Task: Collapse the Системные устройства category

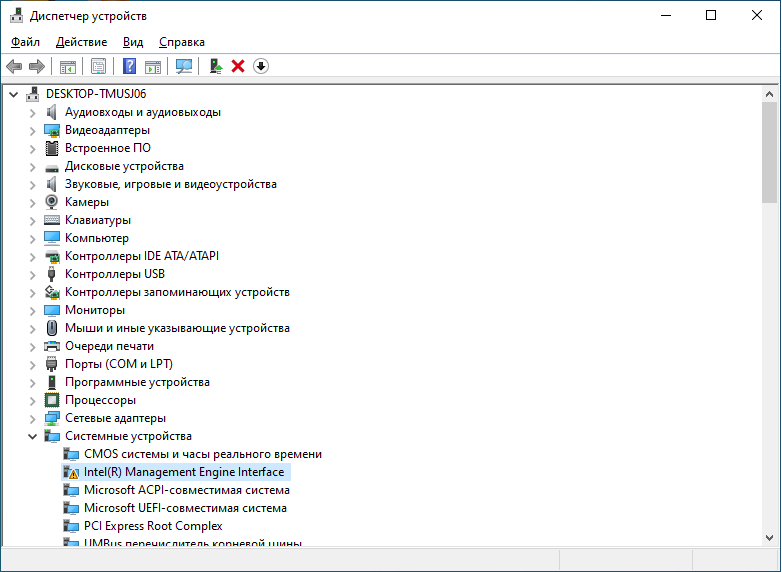Action: click(x=32, y=436)
